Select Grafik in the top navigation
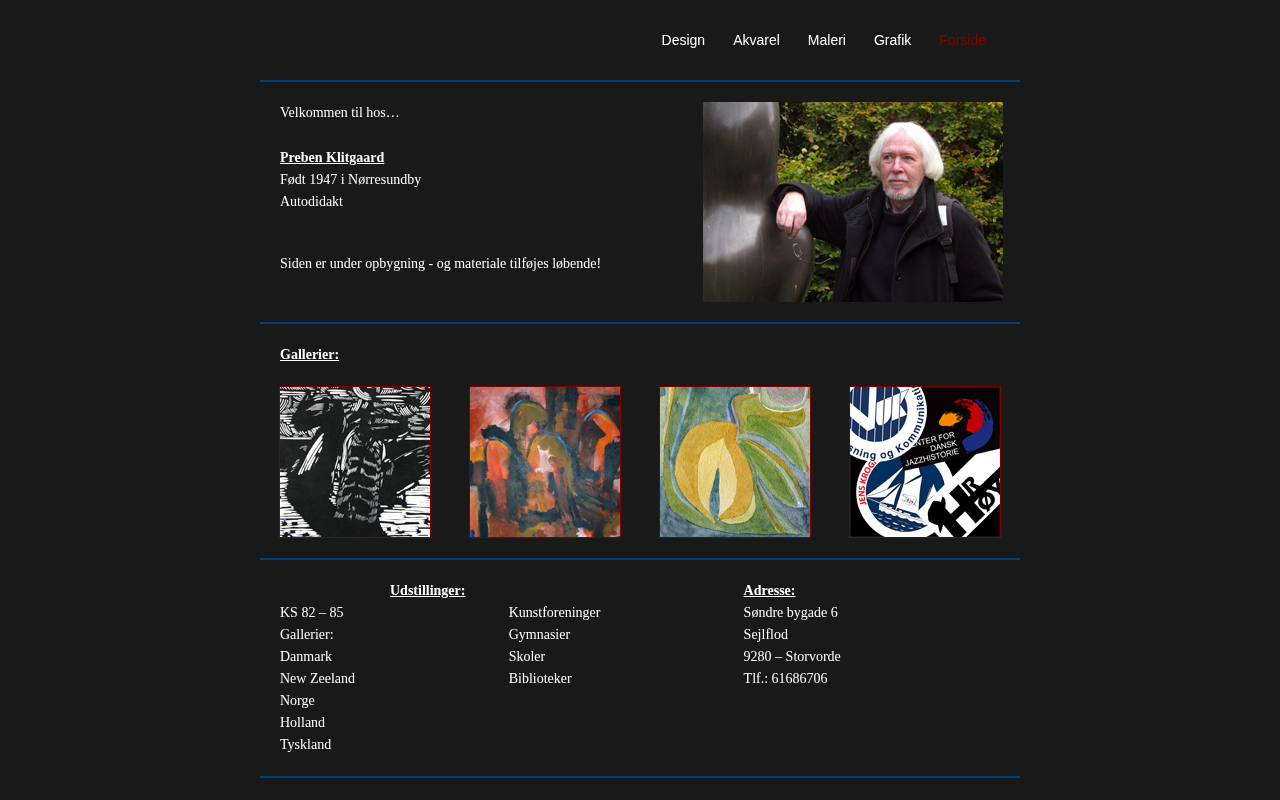Viewport: 1280px width, 800px height. (x=892, y=40)
